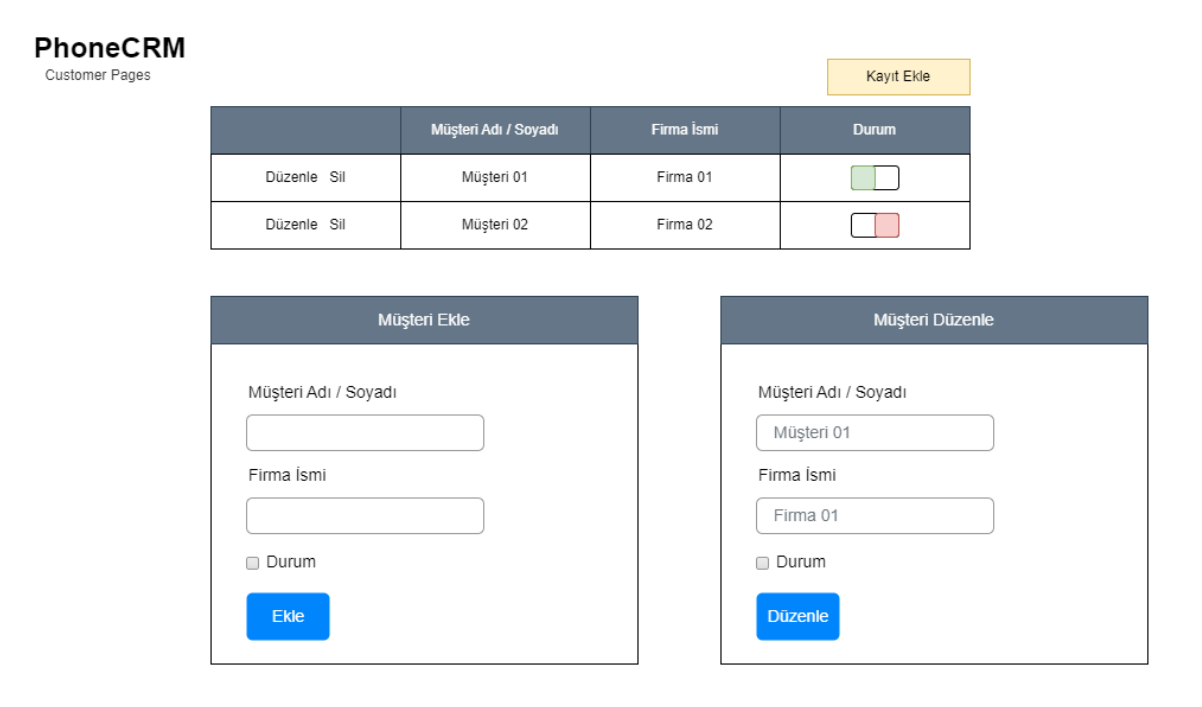Image resolution: width=1202 pixels, height=707 pixels.
Task: Click the Kayıt Ekle button
Action: click(x=897, y=76)
